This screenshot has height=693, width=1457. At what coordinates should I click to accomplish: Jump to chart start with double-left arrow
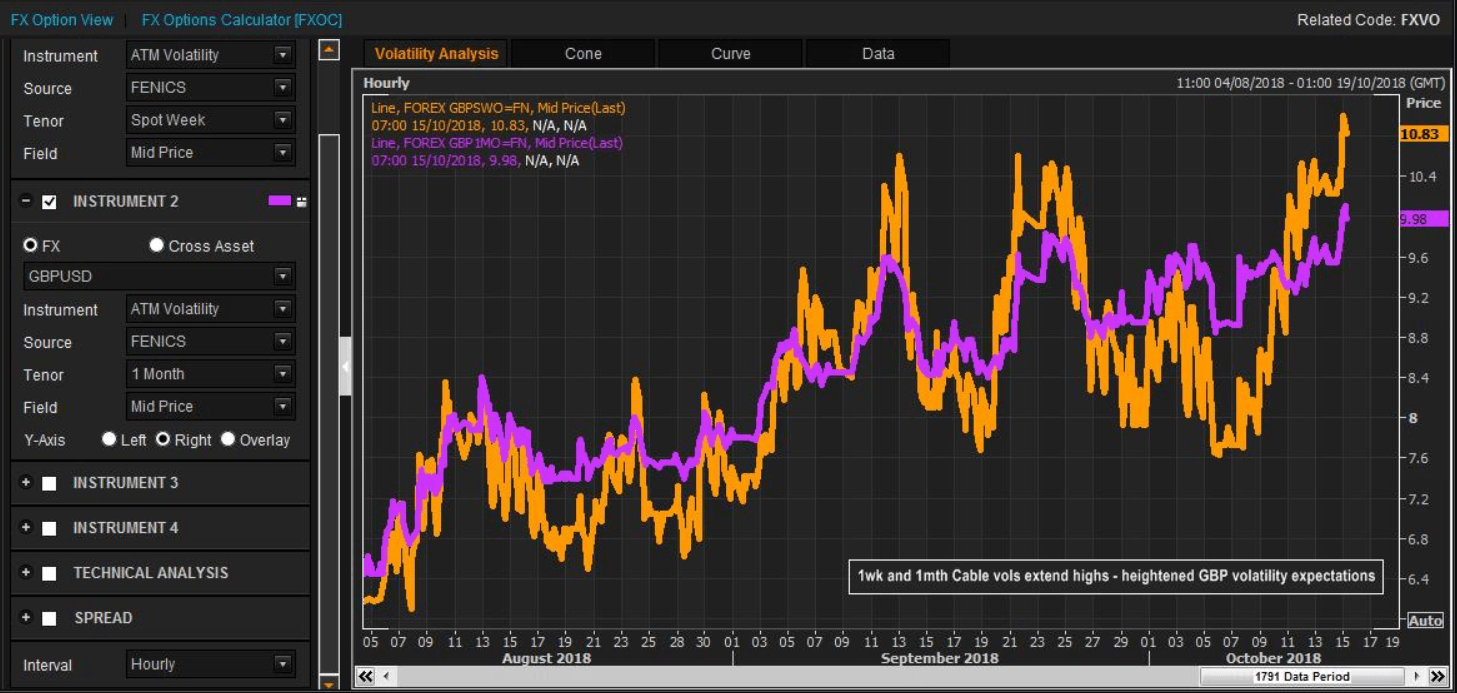pos(366,677)
